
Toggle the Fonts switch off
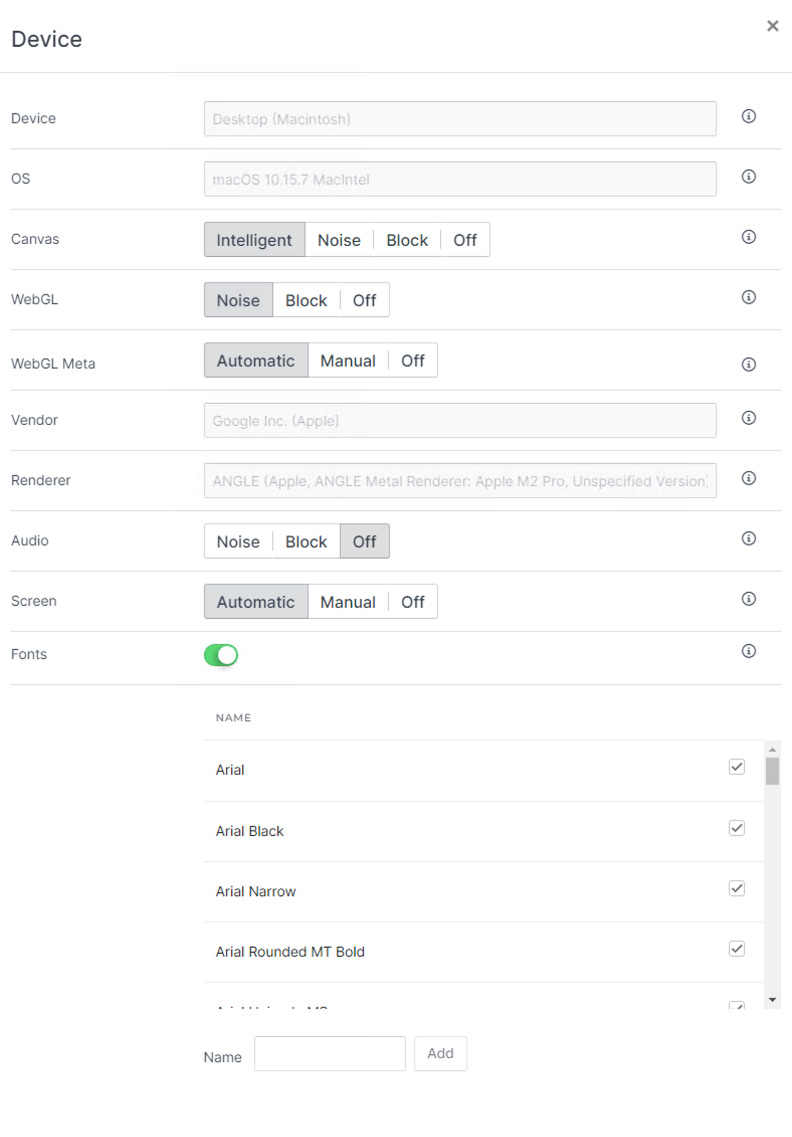click(221, 655)
